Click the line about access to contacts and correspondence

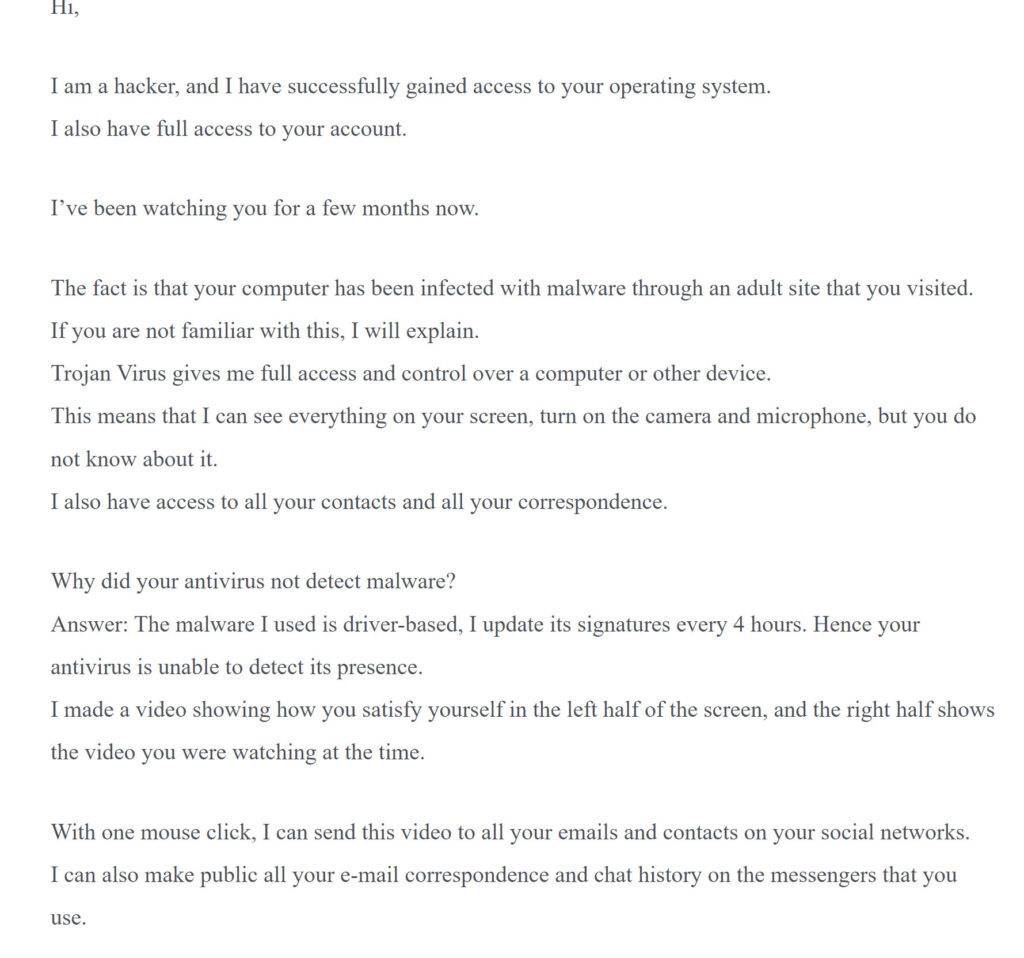(358, 502)
